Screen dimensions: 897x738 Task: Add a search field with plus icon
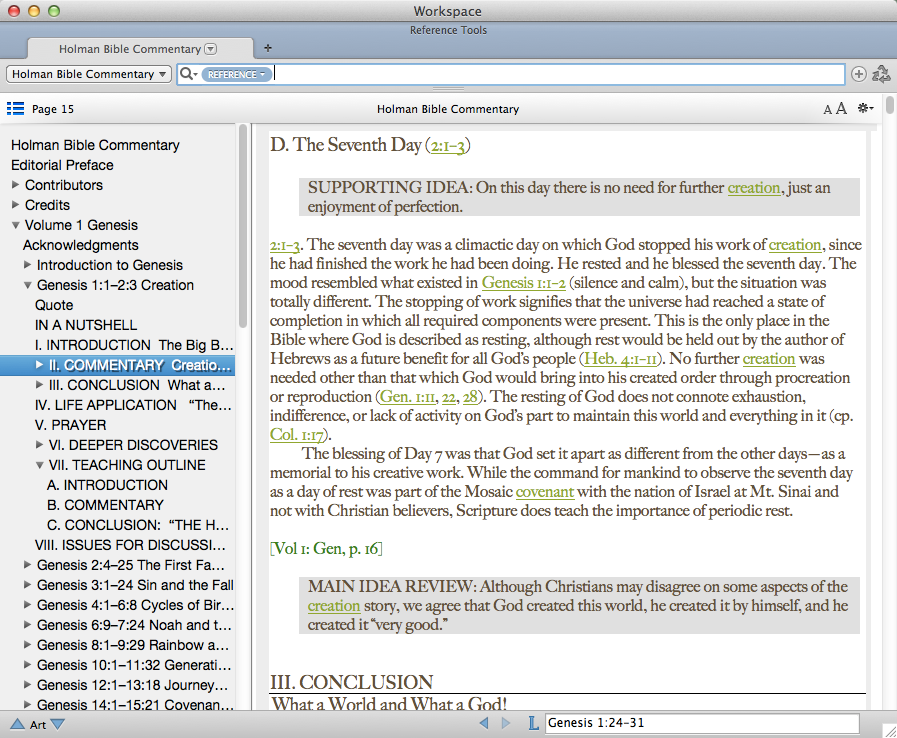click(x=858, y=74)
